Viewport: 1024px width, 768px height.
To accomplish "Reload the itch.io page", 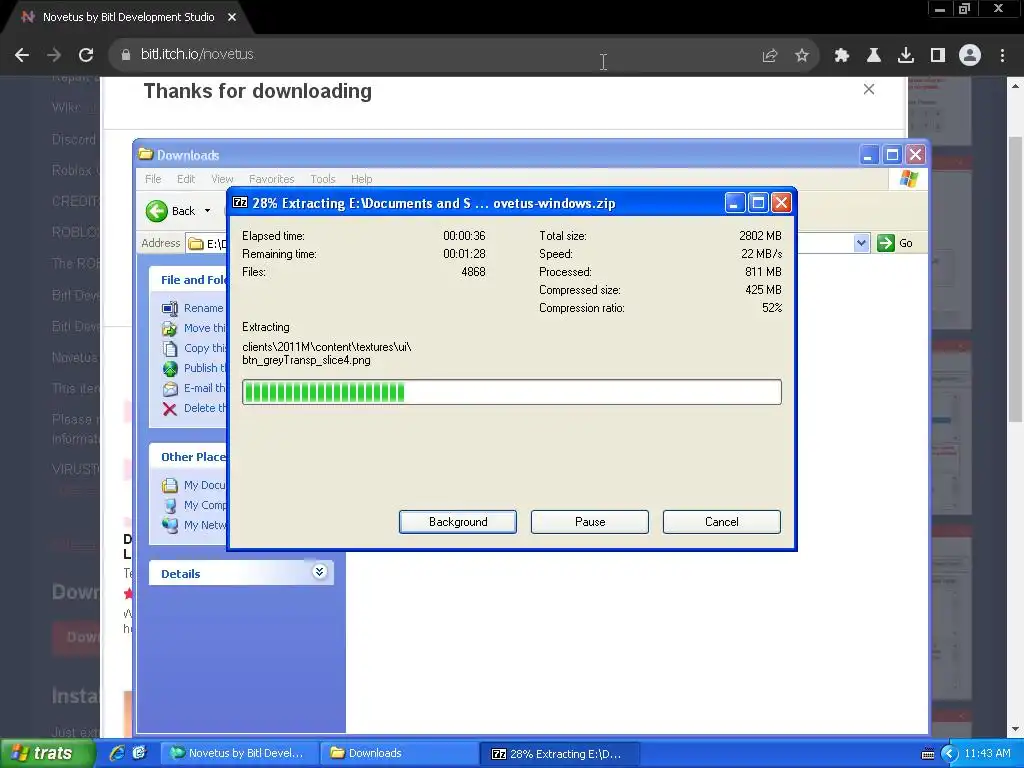I will [86, 55].
